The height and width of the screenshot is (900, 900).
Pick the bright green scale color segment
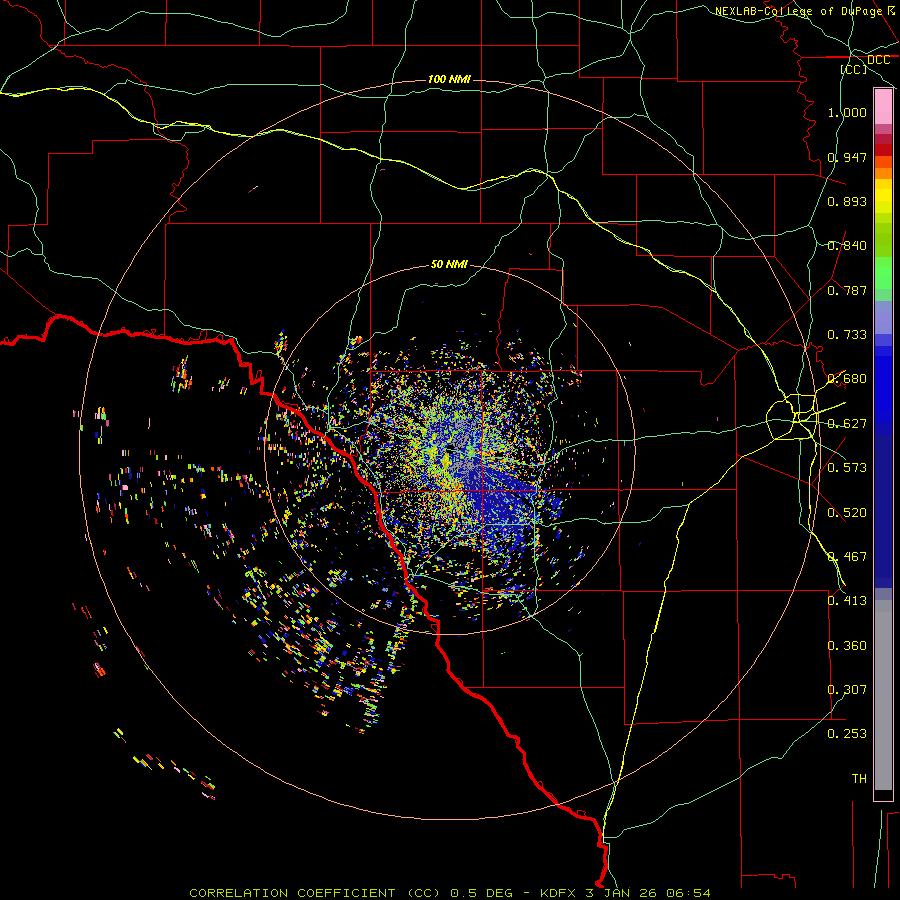[x=883, y=273]
